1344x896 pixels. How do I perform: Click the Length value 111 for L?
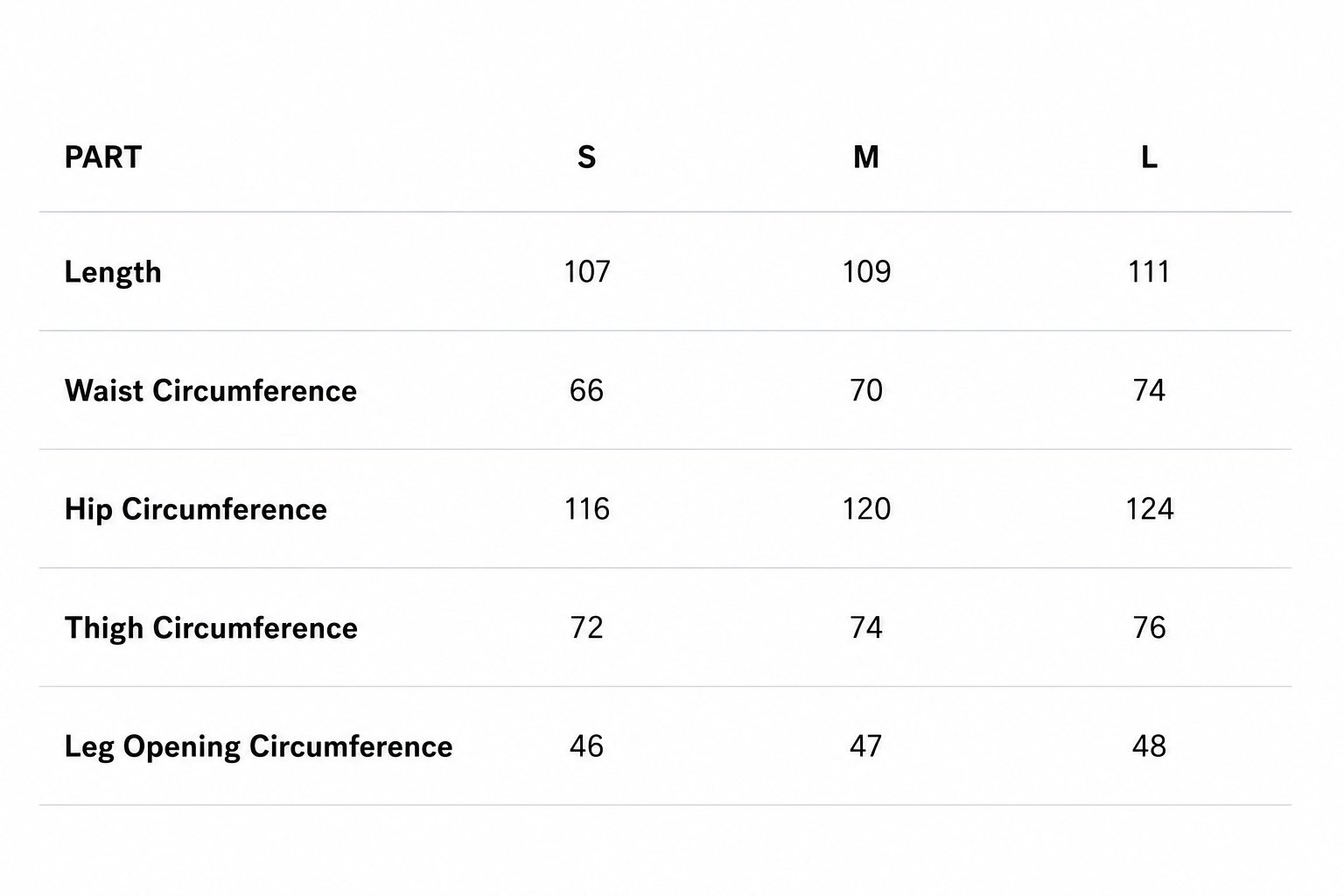(1149, 272)
